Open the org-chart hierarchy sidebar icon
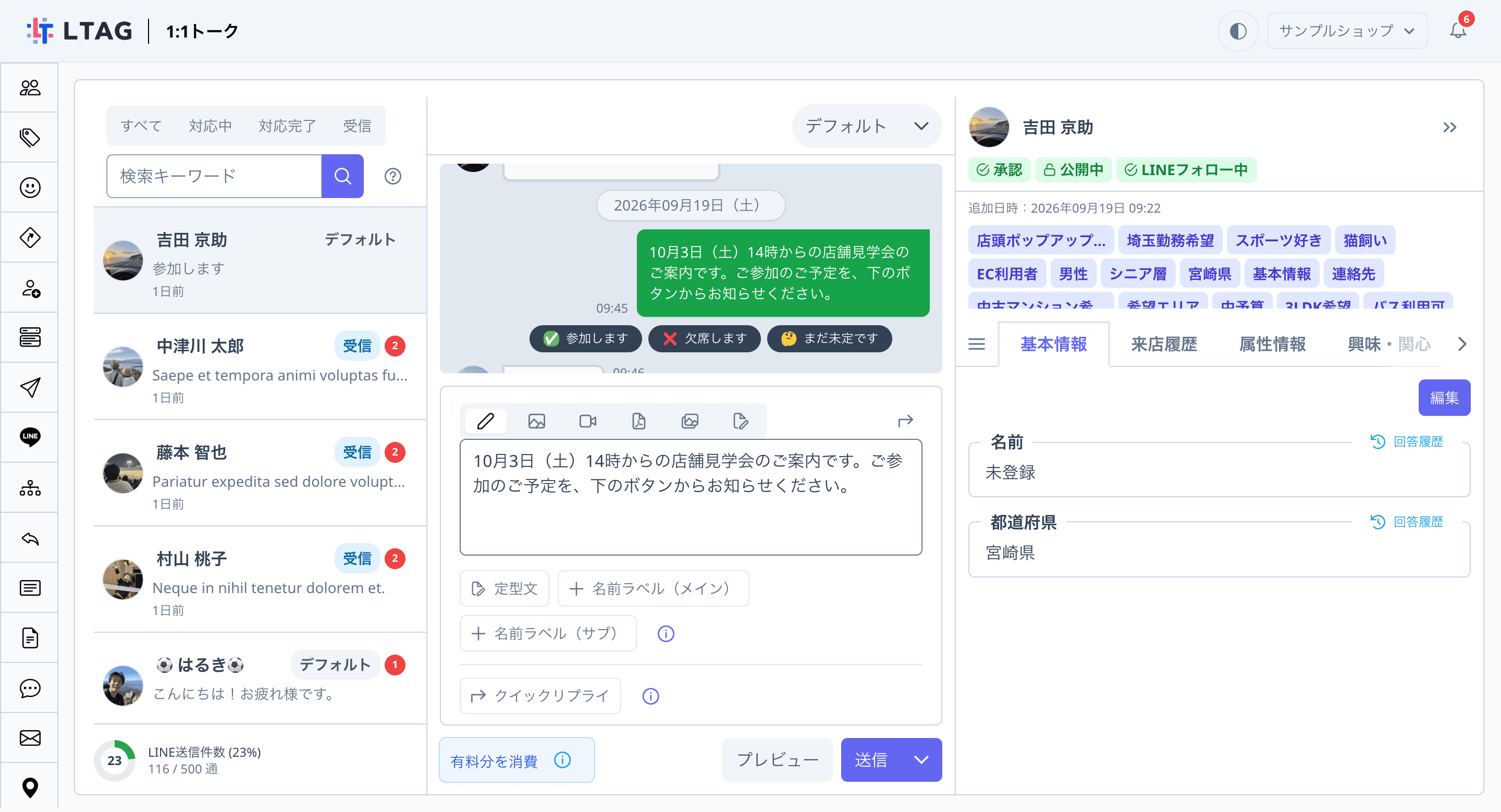The image size is (1501, 812). pos(30,488)
